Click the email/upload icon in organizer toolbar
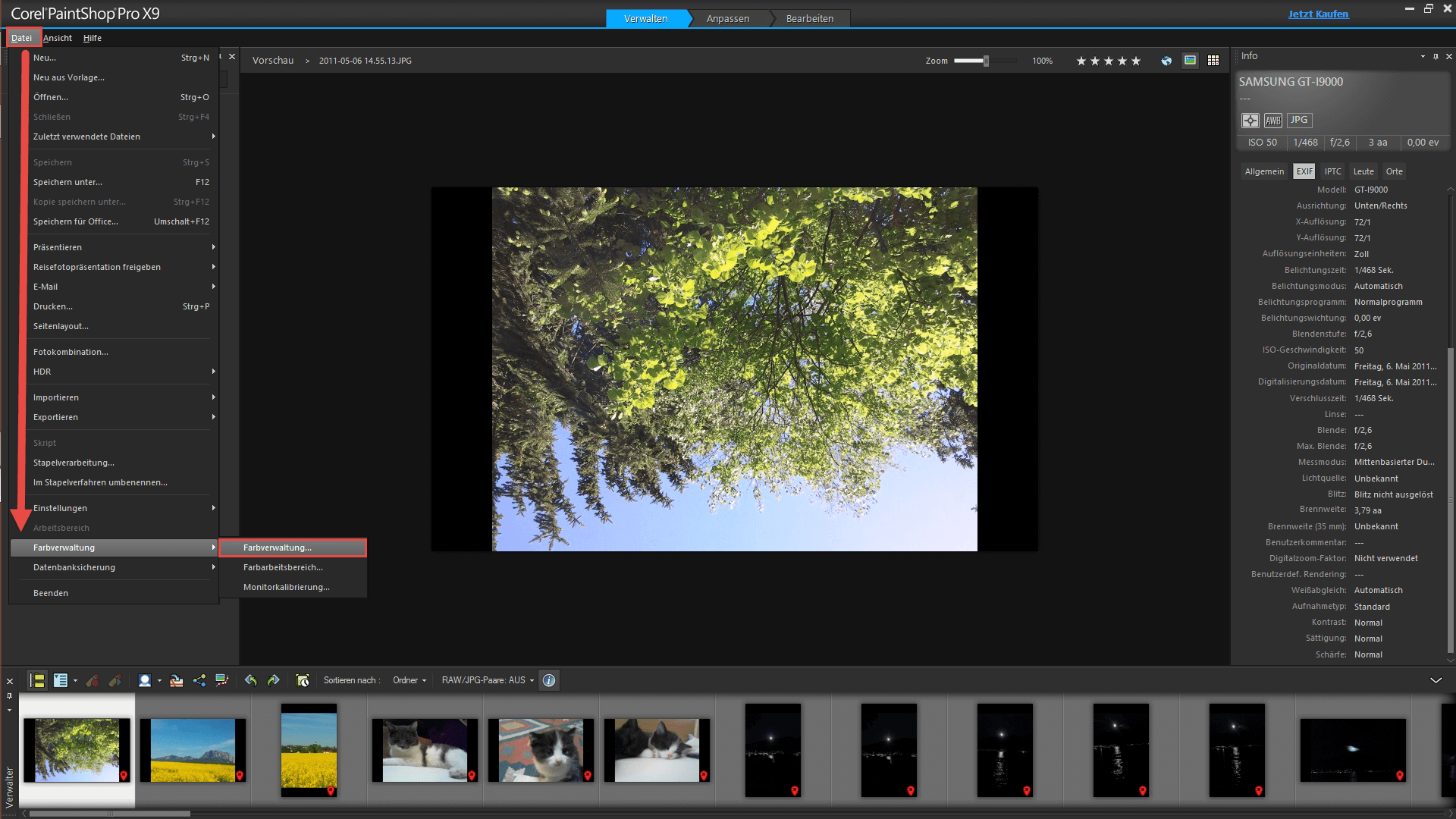Image resolution: width=1456 pixels, height=819 pixels. (x=176, y=680)
